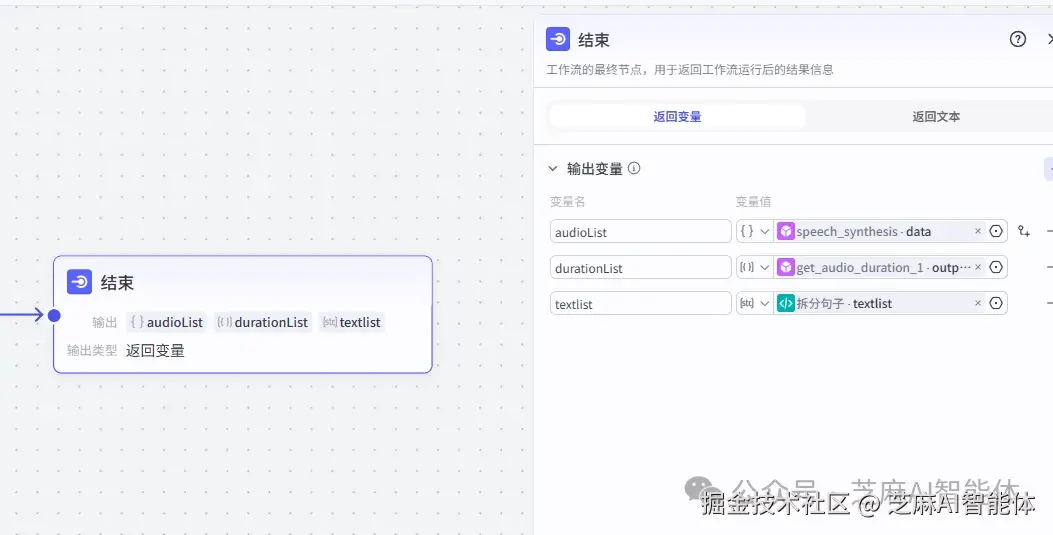Image resolution: width=1053 pixels, height=535 pixels.
Task: Click the speech_synthesis plugin icon
Action: pos(785,231)
